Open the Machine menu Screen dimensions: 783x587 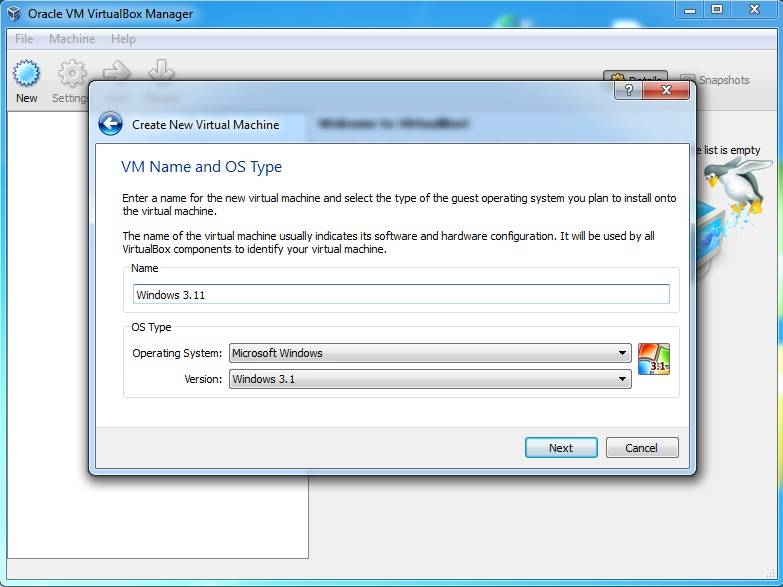[72, 39]
